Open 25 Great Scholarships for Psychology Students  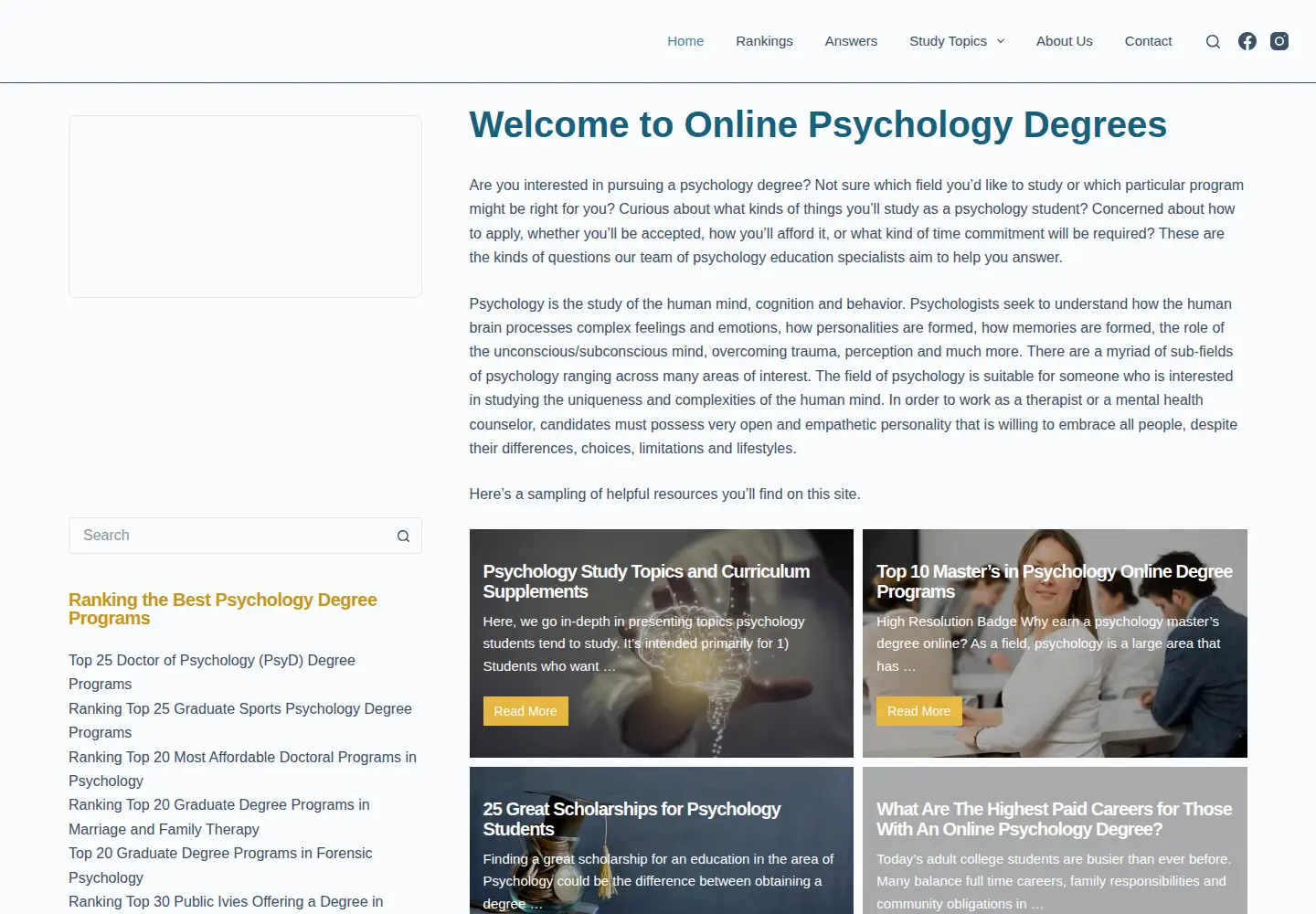[631, 819]
